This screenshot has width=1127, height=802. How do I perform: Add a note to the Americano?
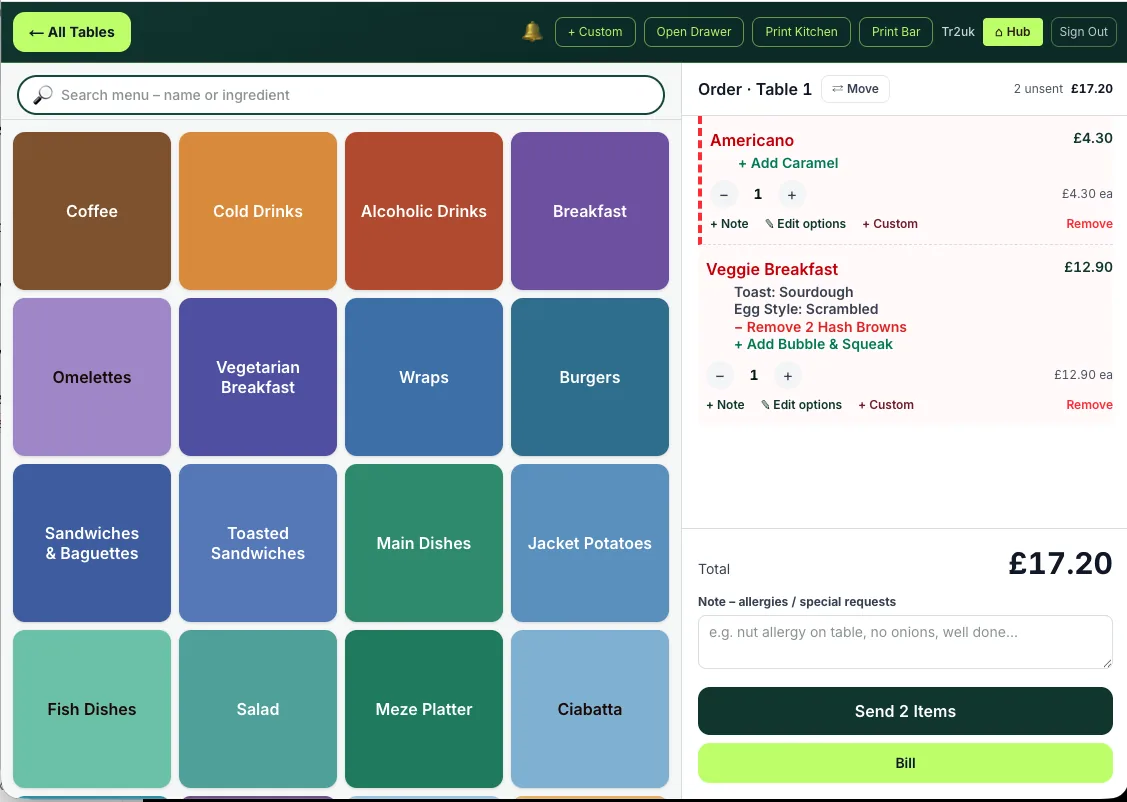[x=729, y=223]
